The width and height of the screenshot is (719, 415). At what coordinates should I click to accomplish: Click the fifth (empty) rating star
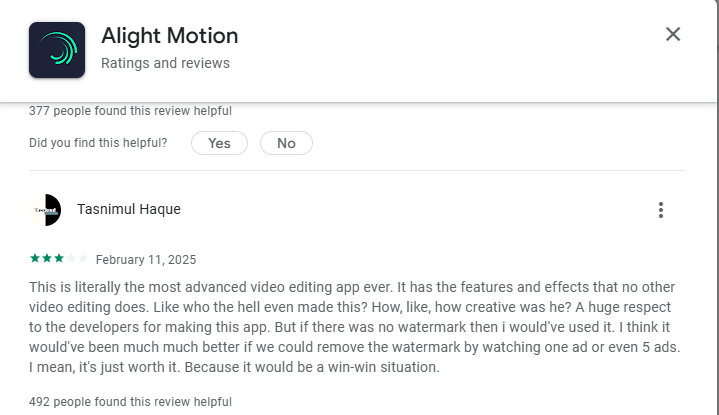(x=83, y=259)
